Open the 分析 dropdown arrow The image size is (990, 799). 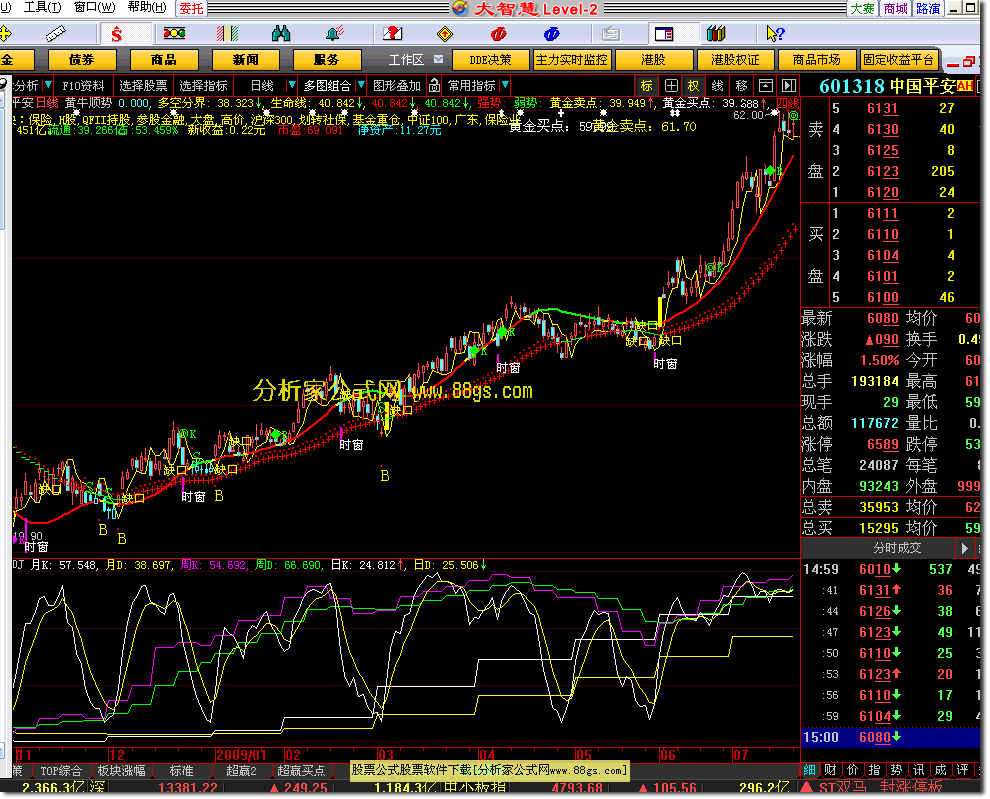point(48,85)
